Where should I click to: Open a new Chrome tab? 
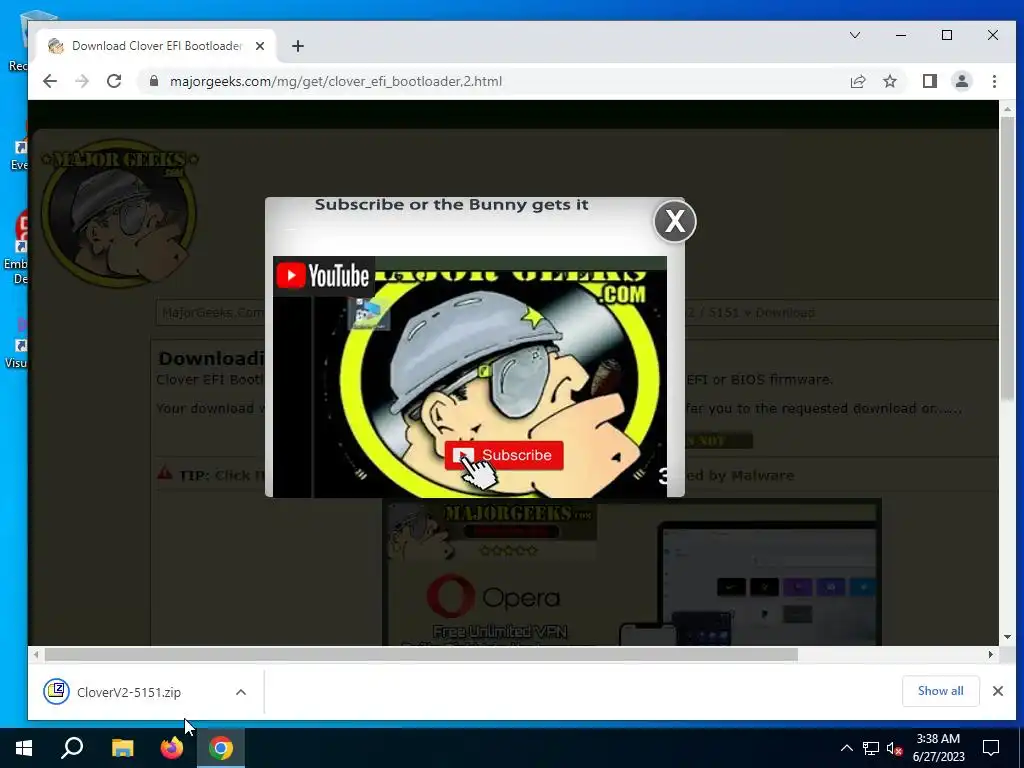point(298,46)
